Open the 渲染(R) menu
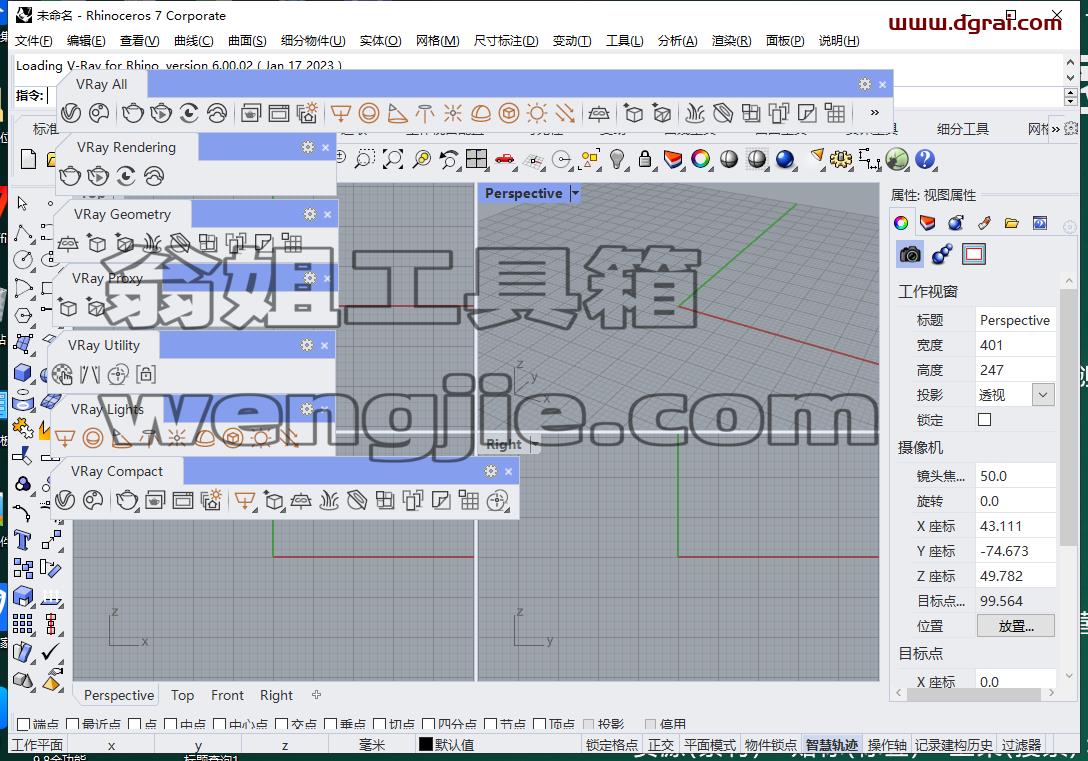 pos(731,41)
